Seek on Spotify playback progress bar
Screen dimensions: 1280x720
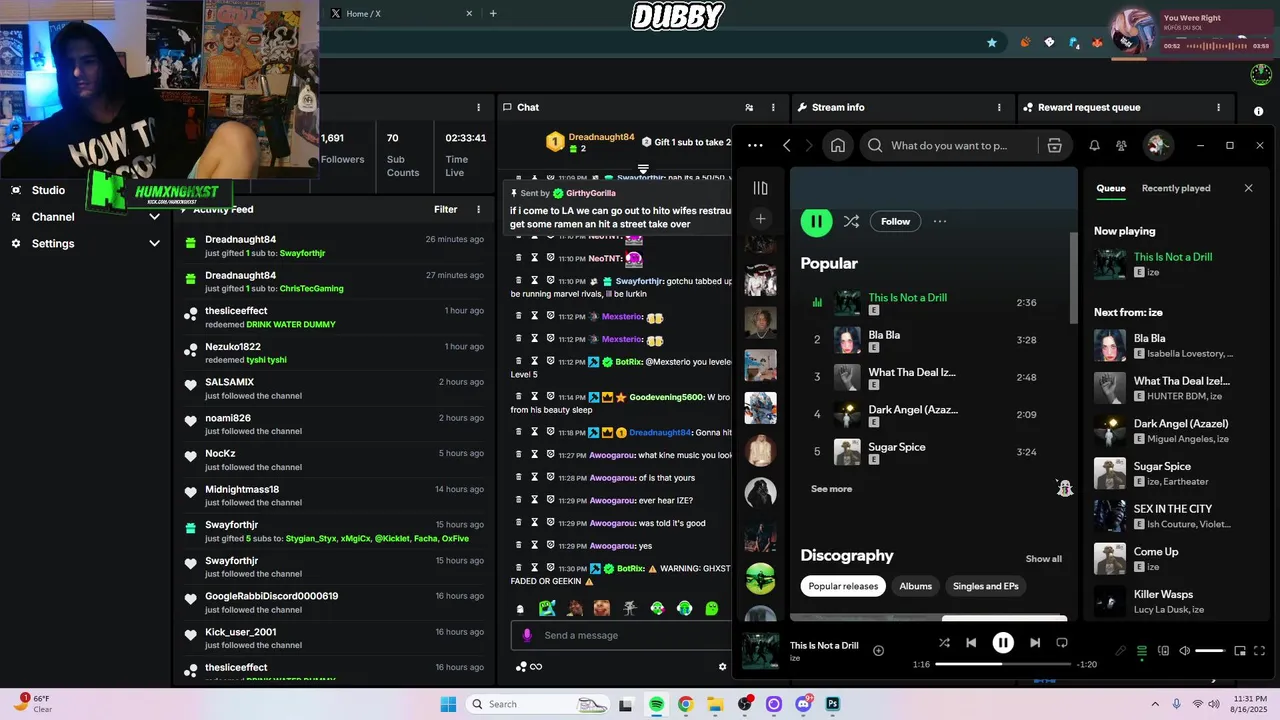click(1003, 664)
